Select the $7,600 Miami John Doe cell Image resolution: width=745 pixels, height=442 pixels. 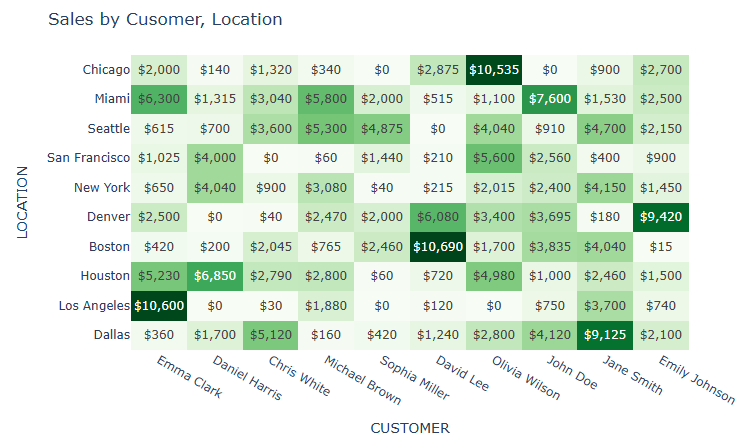550,99
